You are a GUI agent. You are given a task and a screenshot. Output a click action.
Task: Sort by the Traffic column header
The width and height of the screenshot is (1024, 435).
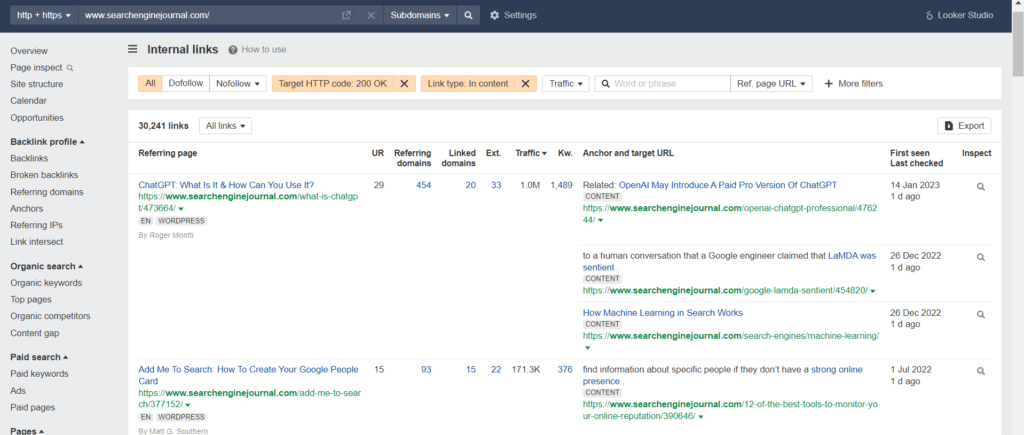pos(531,153)
